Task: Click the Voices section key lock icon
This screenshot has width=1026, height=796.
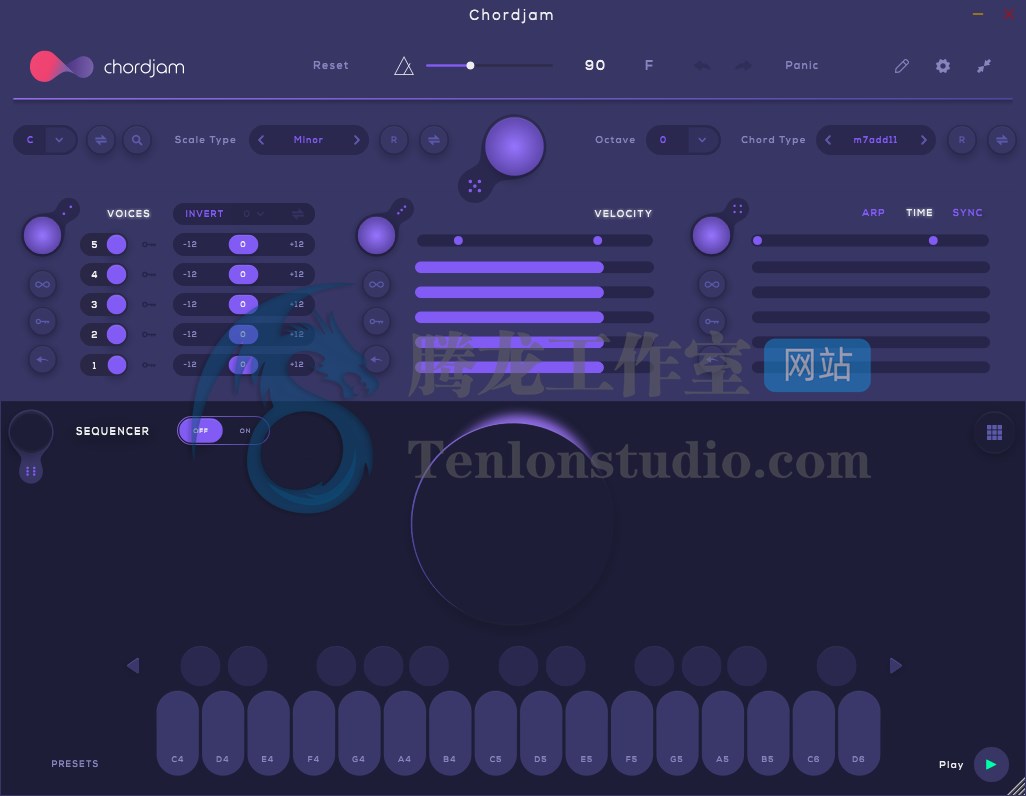Action: click(43, 321)
